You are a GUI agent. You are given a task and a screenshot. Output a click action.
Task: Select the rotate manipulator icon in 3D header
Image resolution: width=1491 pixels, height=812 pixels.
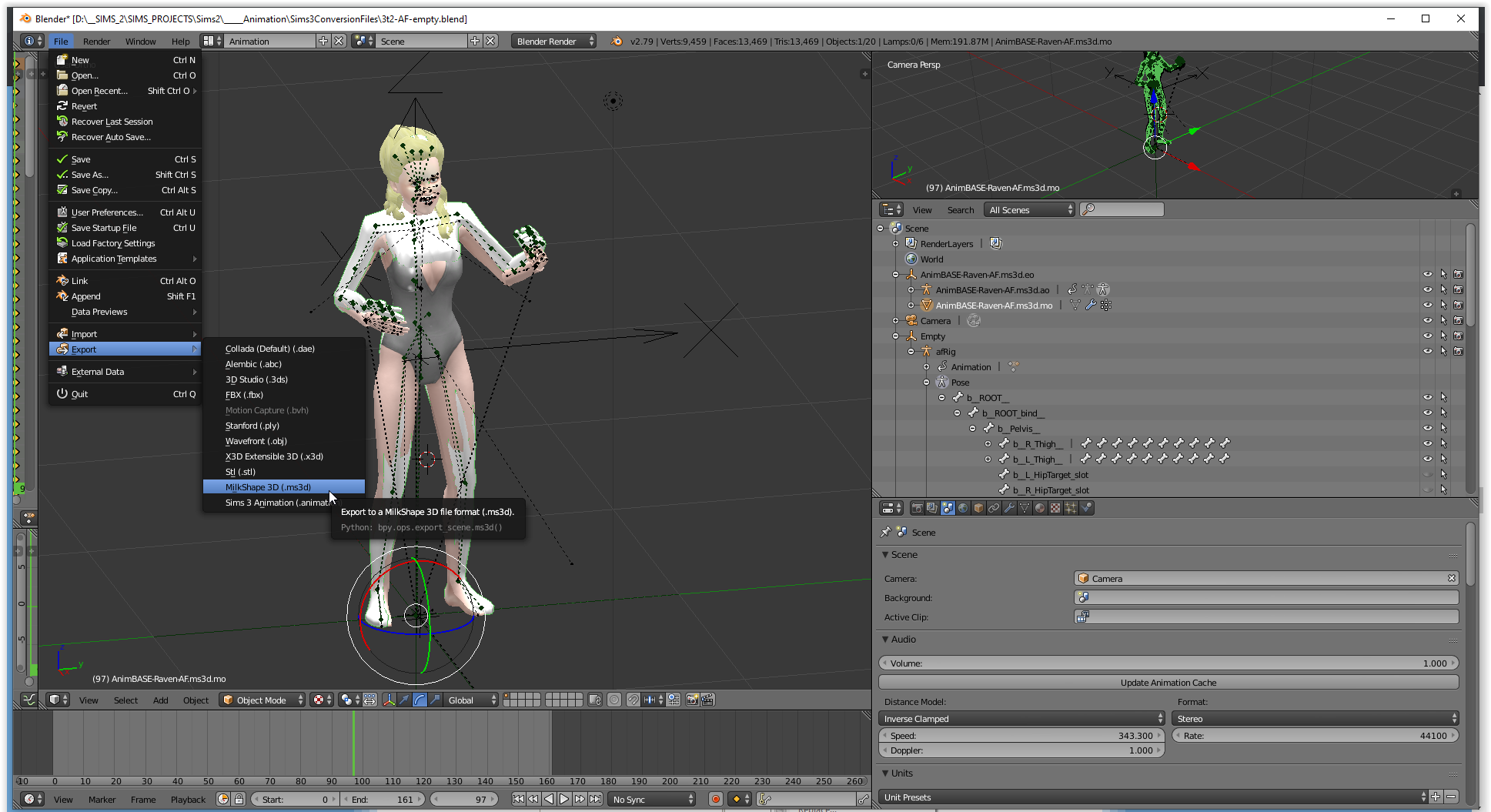coord(420,700)
